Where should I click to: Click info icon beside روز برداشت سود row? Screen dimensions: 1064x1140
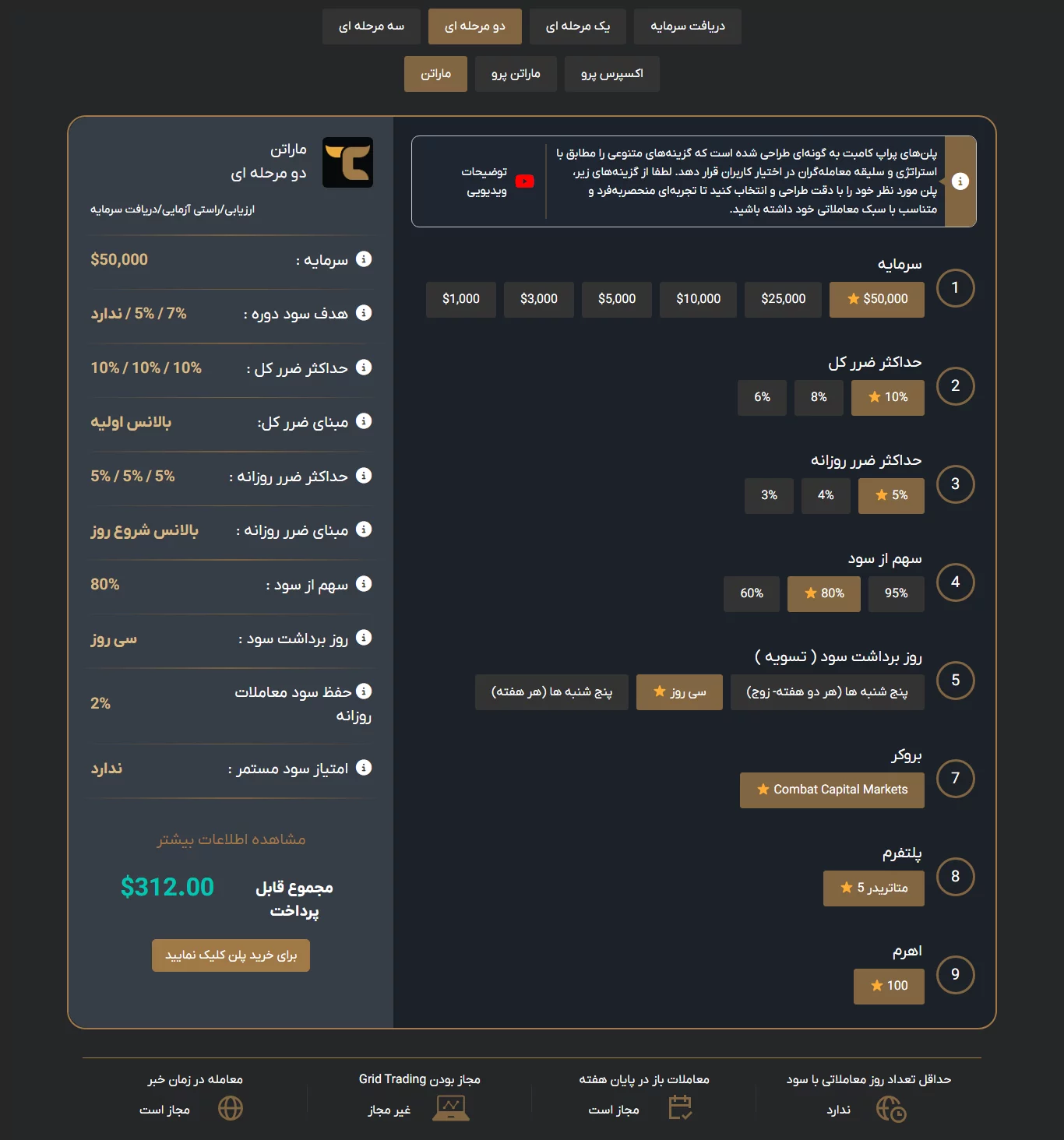point(364,638)
